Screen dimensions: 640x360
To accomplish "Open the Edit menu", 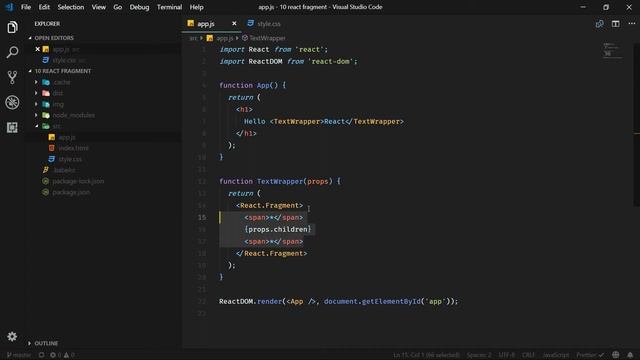I will coord(44,7).
